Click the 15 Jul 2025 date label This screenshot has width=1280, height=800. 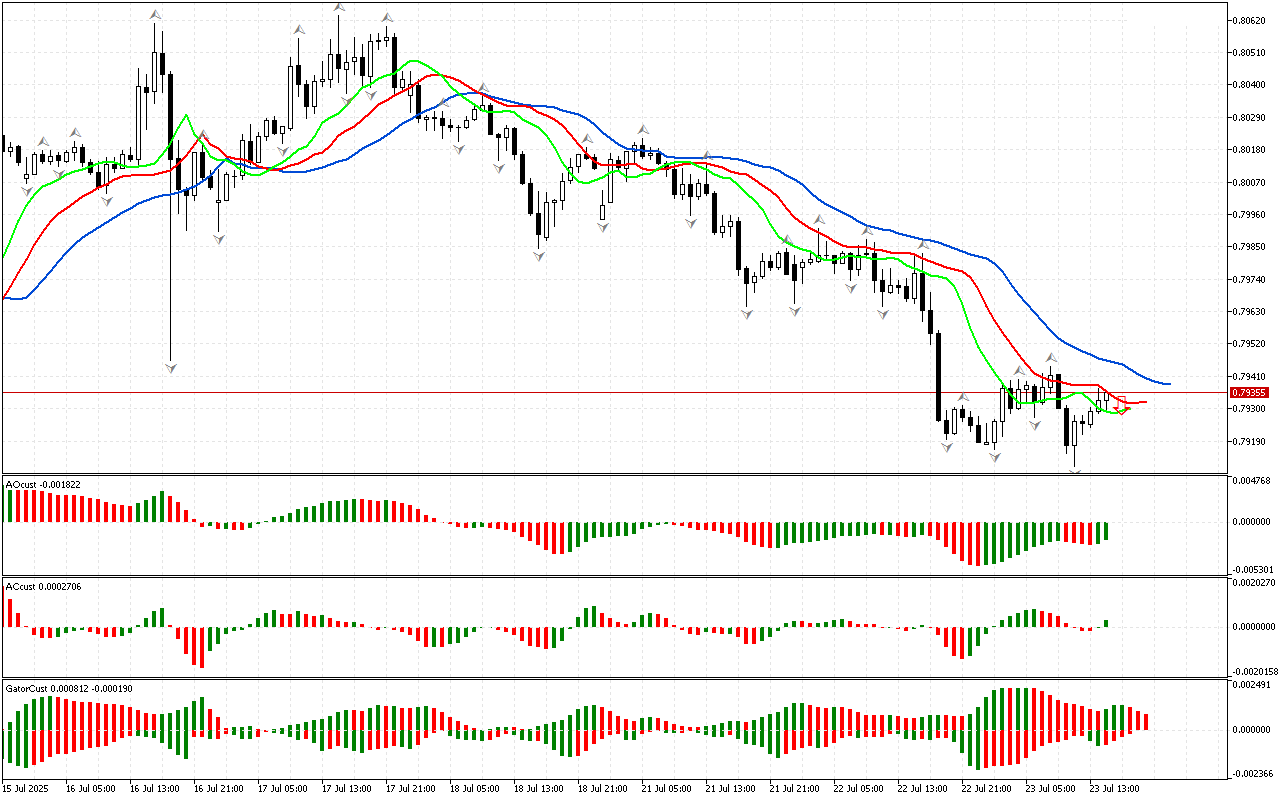tap(25, 788)
